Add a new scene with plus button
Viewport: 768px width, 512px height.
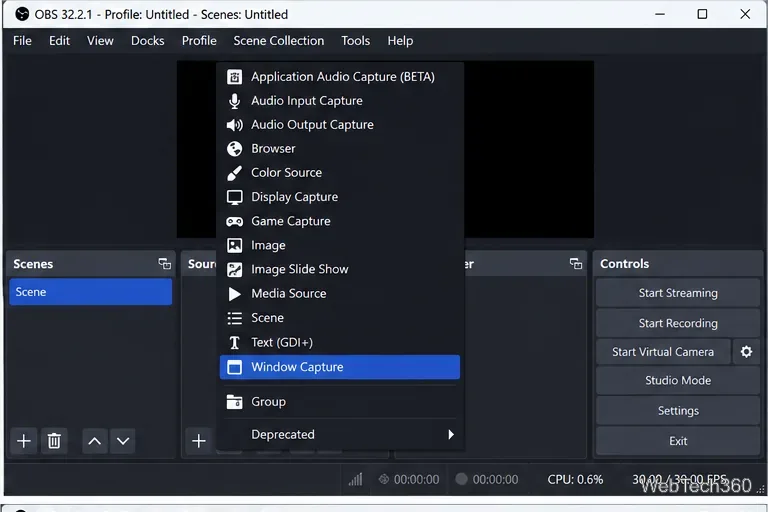(x=24, y=441)
